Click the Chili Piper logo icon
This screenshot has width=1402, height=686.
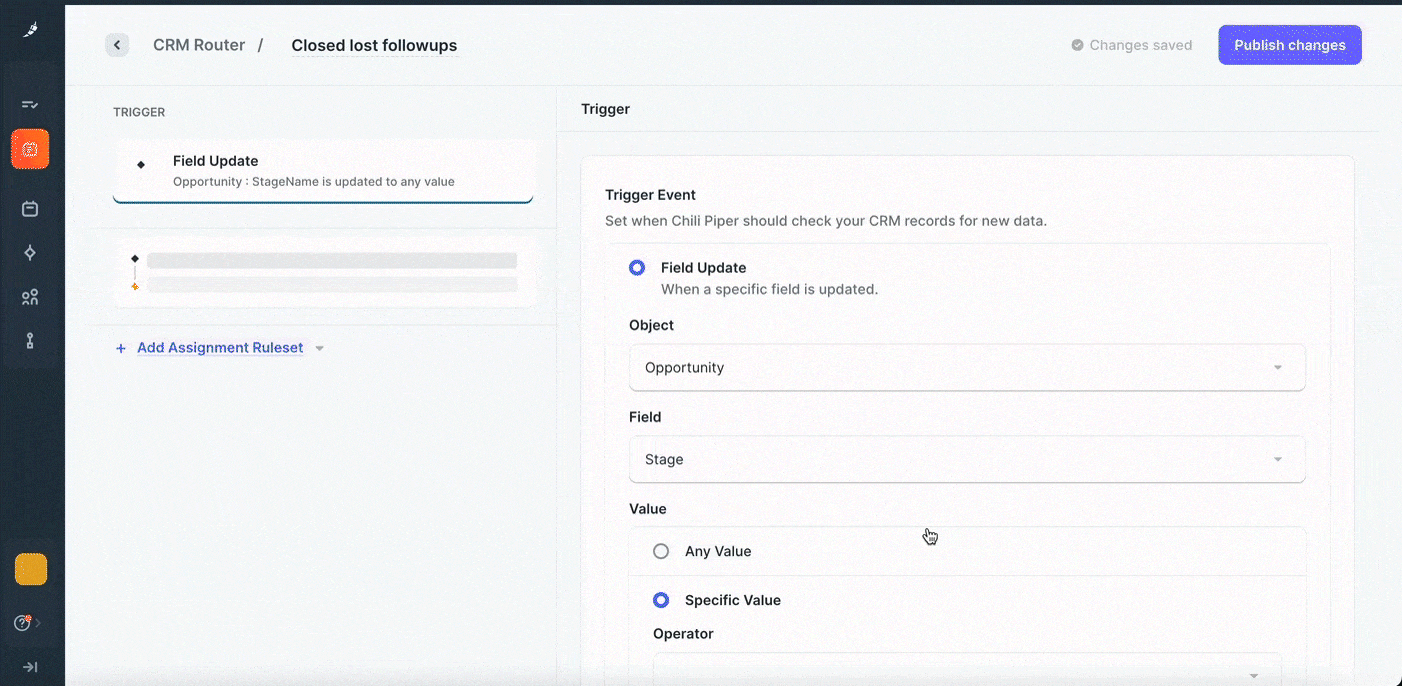click(x=30, y=30)
